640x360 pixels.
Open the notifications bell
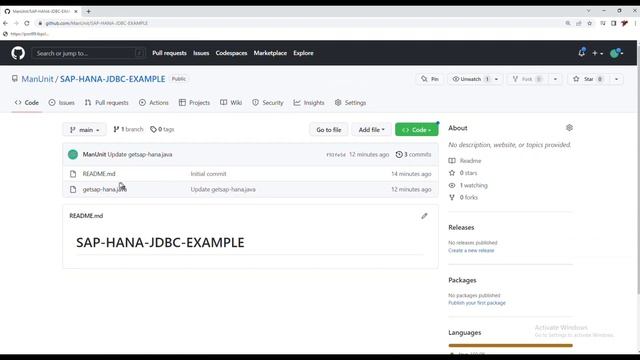point(582,53)
